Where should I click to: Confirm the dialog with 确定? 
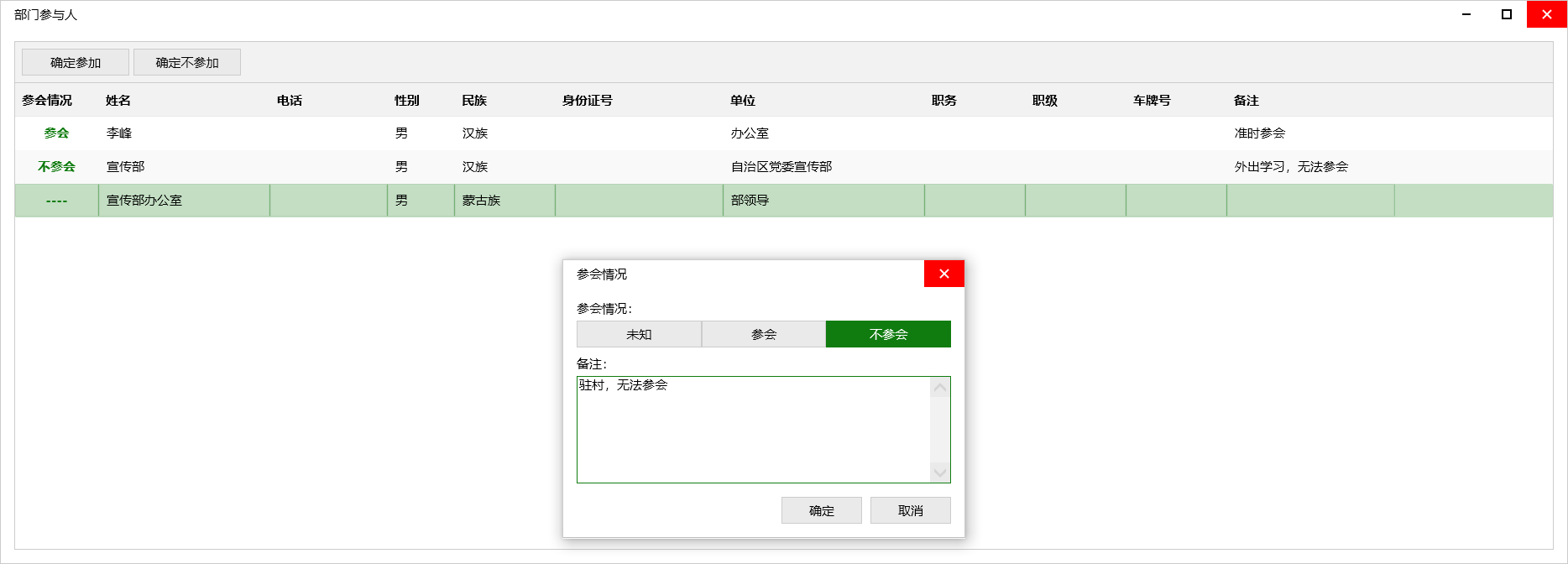tap(821, 510)
